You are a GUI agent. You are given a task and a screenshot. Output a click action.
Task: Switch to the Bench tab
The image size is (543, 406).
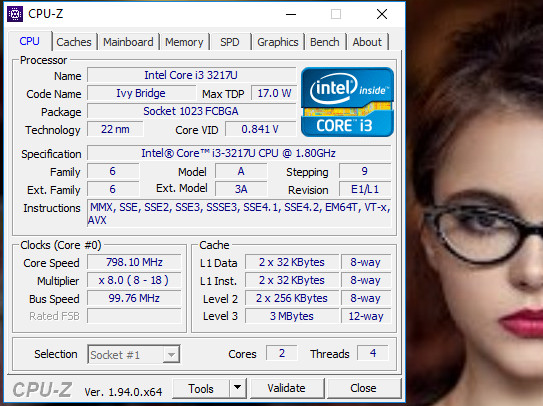(x=324, y=42)
